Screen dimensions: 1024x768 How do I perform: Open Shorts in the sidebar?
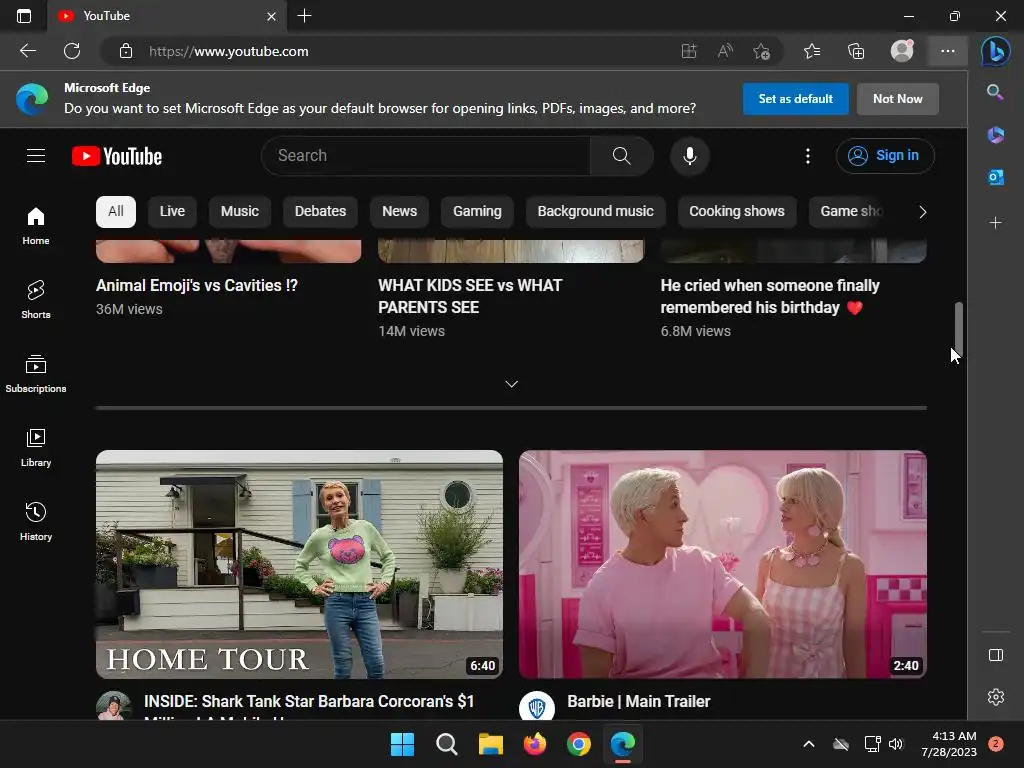point(36,300)
